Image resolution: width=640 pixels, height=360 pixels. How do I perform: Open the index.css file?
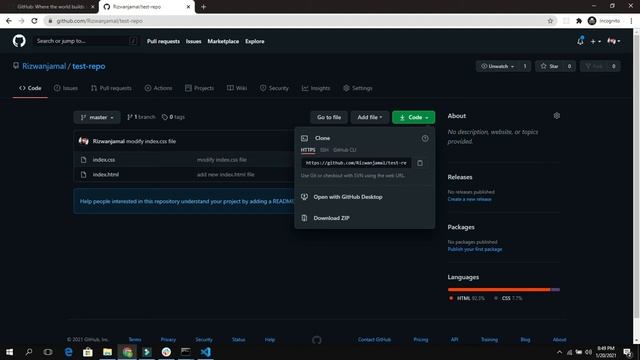104,160
